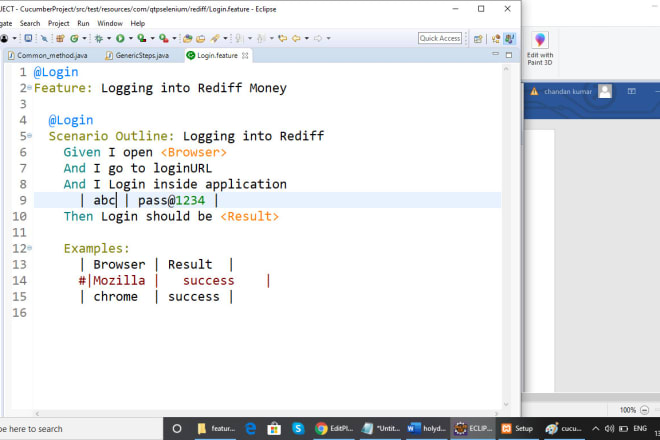Click the Debug bug icon in toolbar
This screenshot has width=660, height=440.
(99, 39)
